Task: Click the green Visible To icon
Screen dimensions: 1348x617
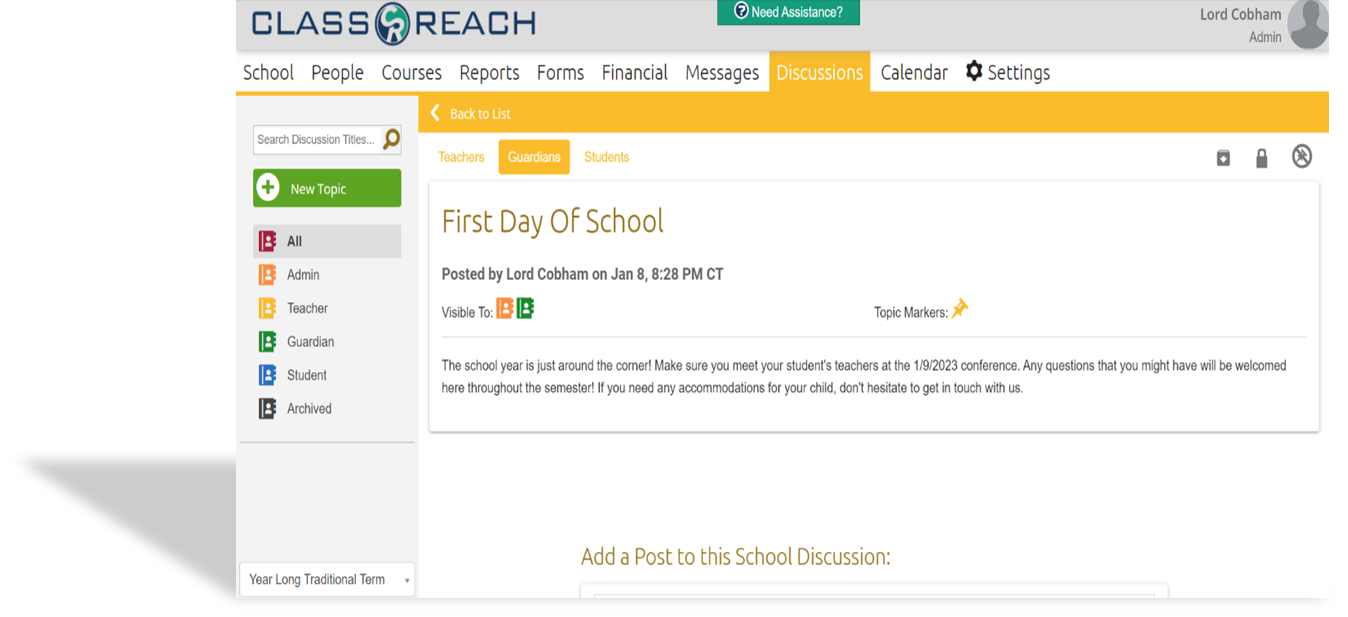Action: [525, 309]
